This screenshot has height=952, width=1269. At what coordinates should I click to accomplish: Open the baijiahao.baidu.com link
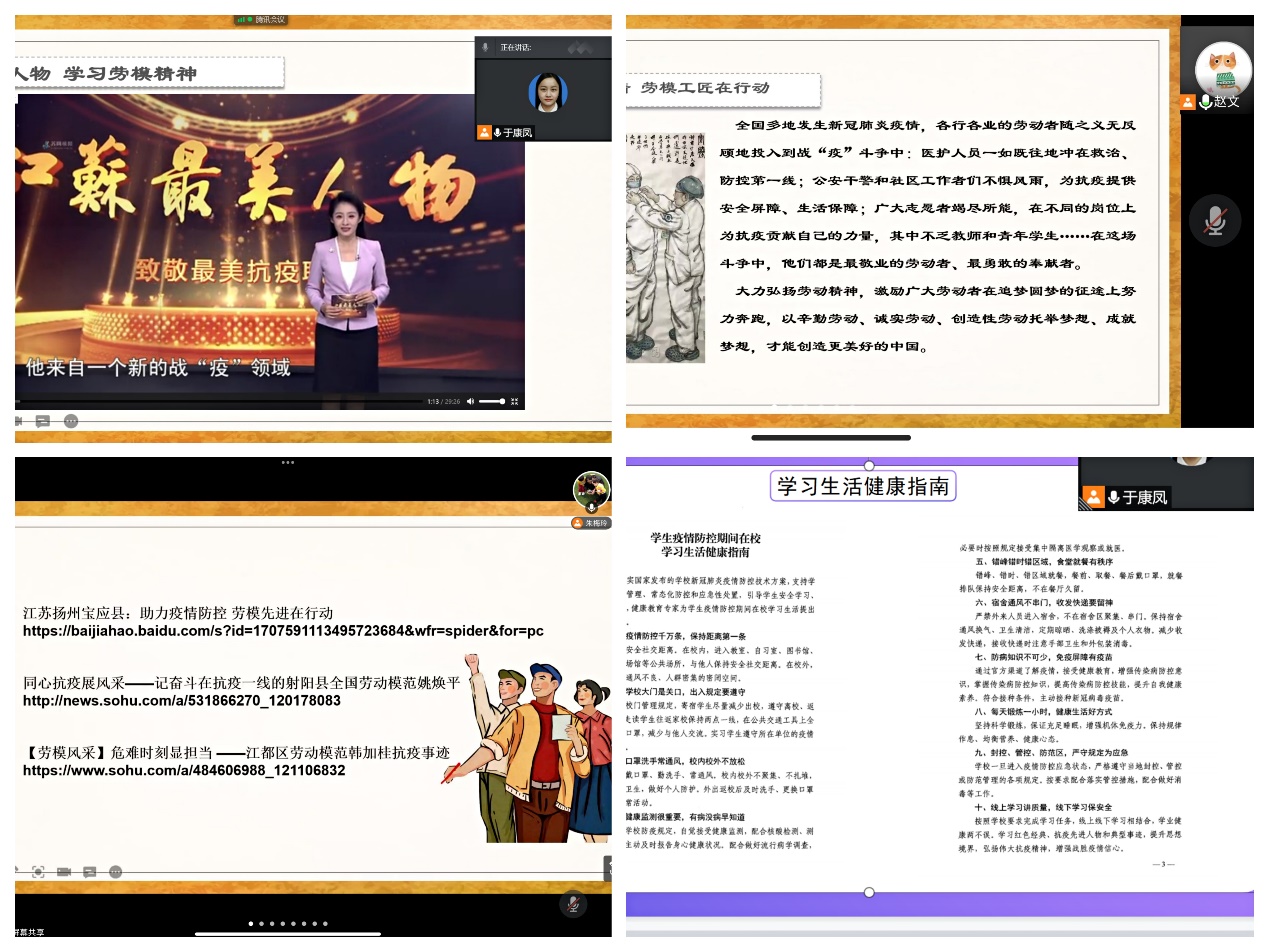click(283, 631)
